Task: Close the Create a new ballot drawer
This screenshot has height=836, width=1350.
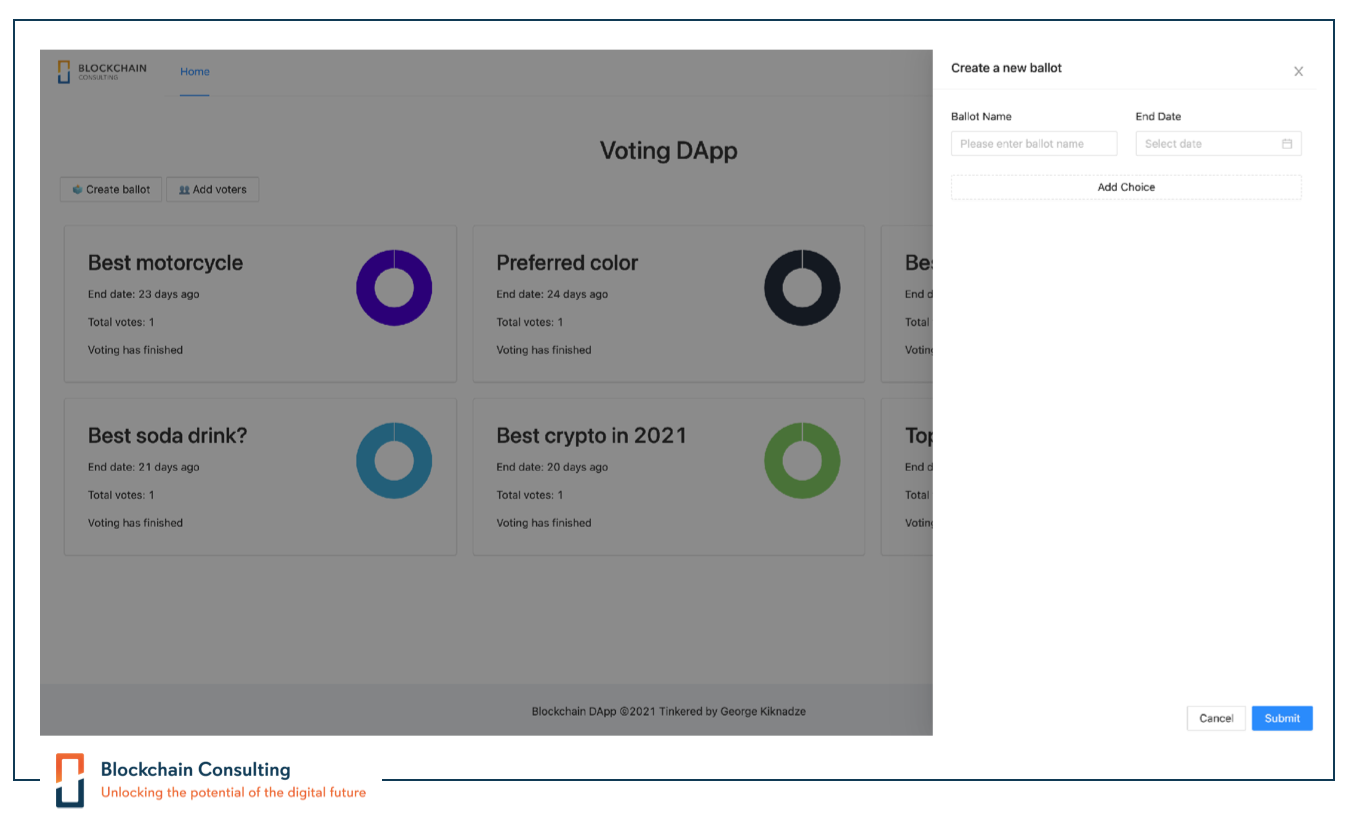Action: [x=1298, y=72]
